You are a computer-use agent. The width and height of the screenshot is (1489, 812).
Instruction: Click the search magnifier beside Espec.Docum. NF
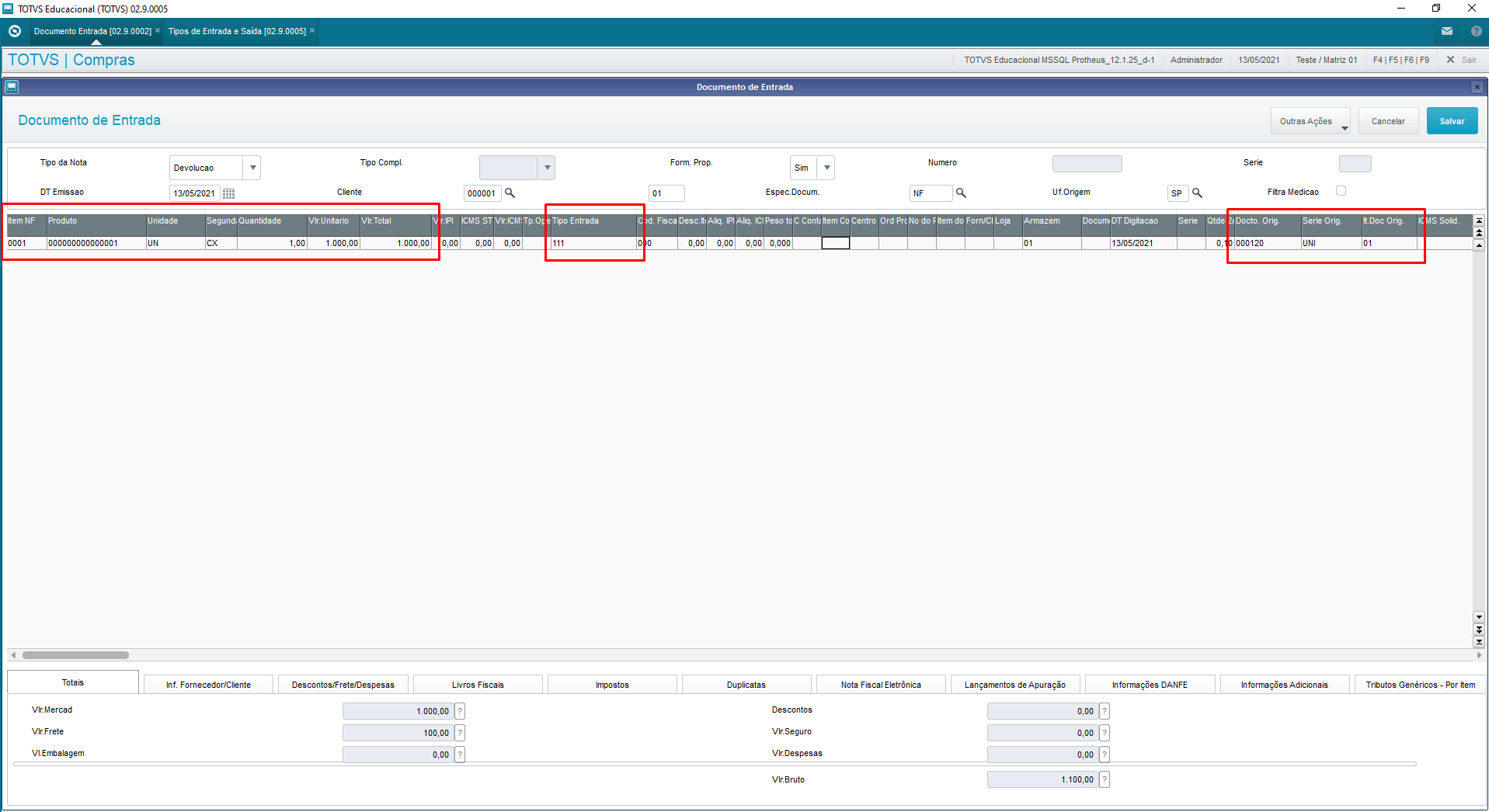click(x=961, y=193)
